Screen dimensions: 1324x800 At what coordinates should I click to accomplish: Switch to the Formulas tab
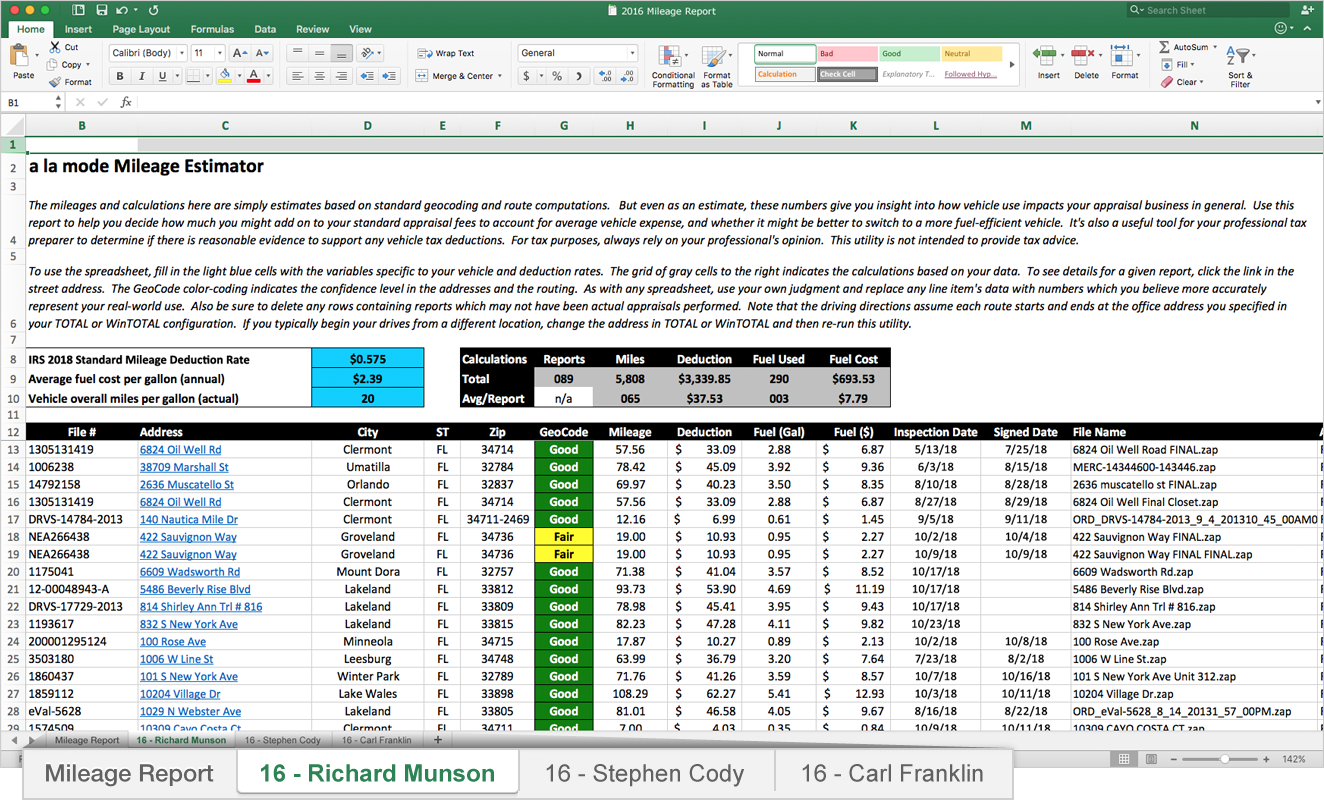point(212,29)
